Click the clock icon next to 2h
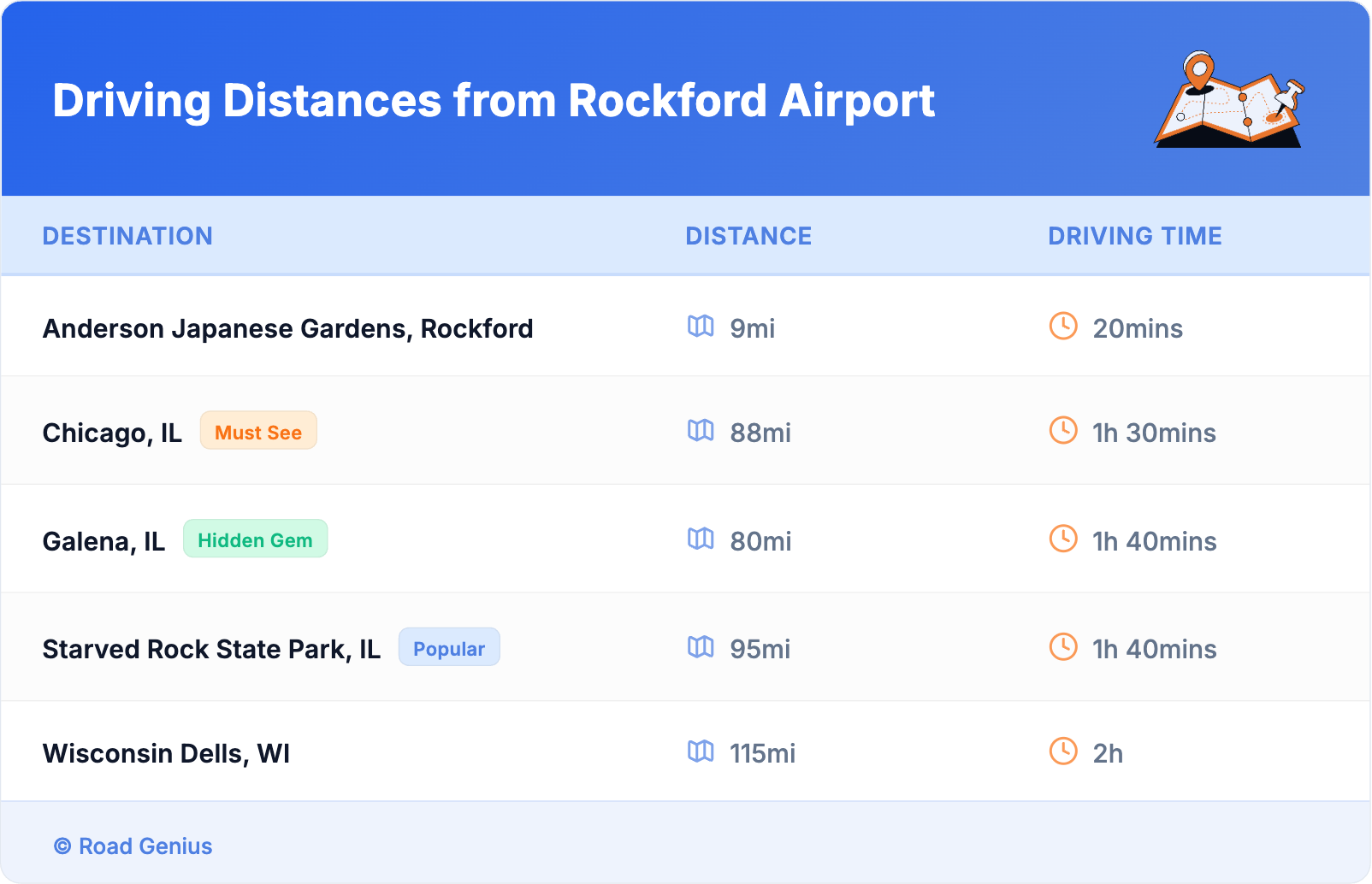Image resolution: width=1372 pixels, height=884 pixels. pyautogui.click(x=1063, y=751)
